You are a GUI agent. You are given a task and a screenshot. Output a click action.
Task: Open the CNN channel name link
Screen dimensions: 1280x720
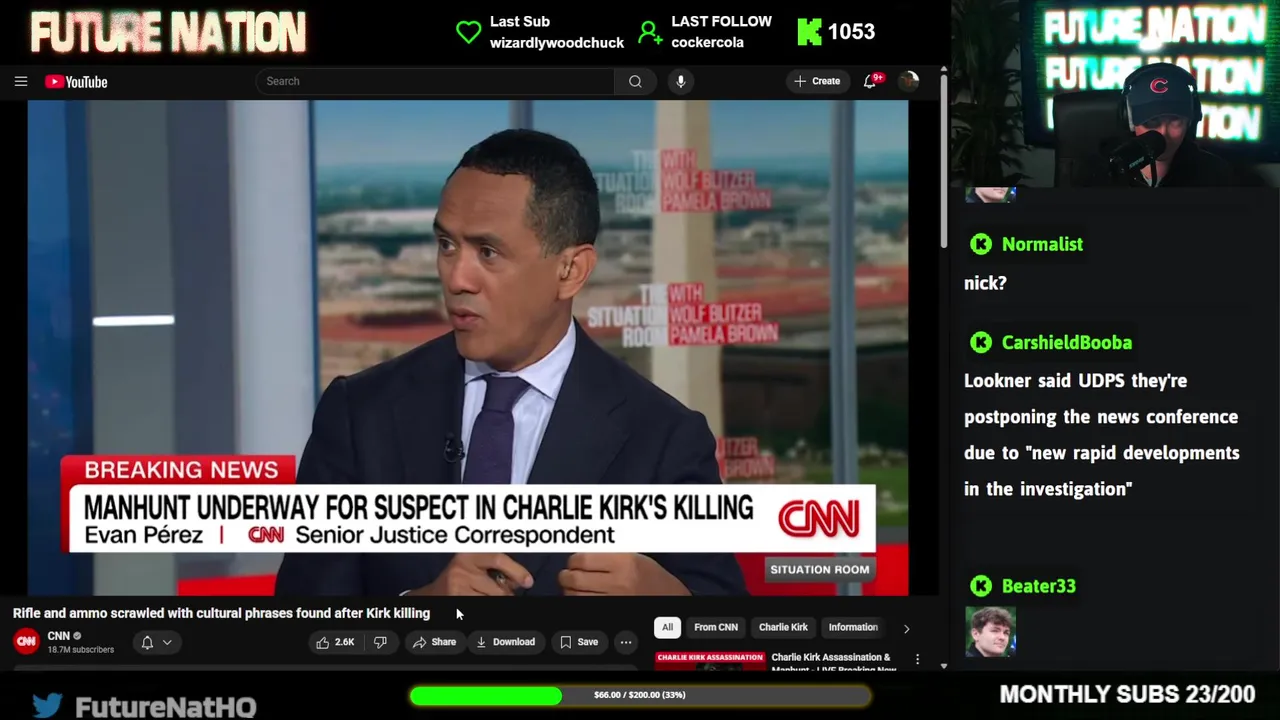(59, 636)
